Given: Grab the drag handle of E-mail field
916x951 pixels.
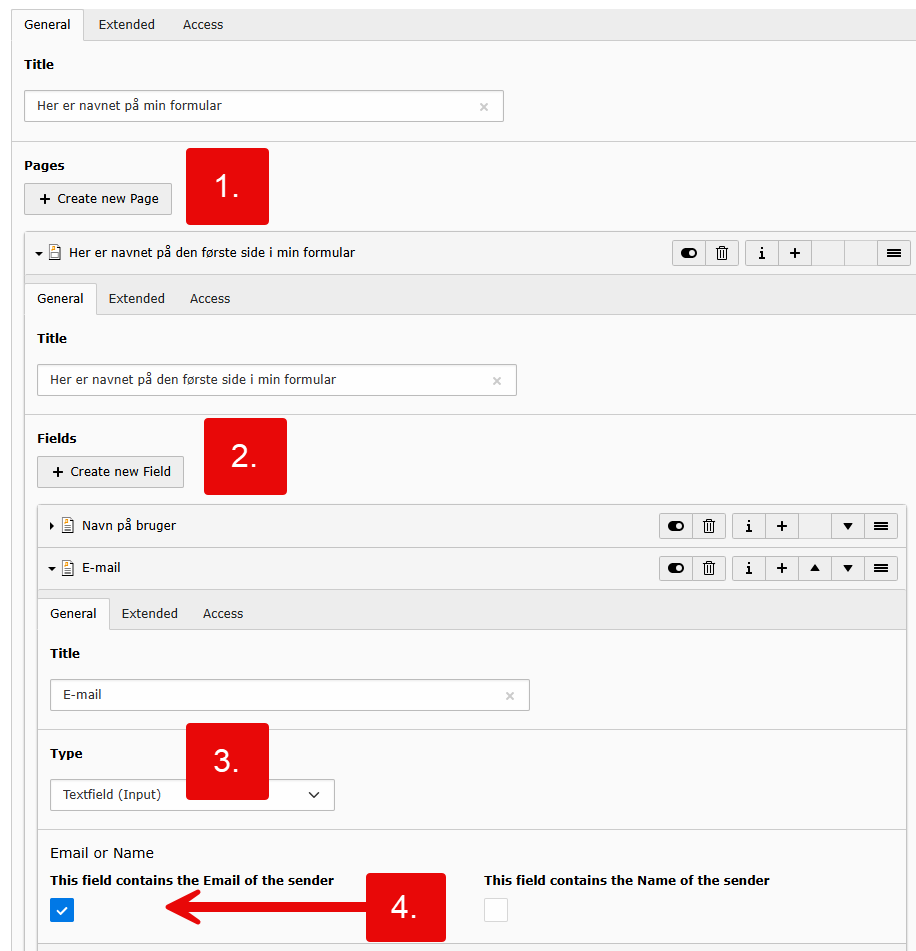Looking at the screenshot, I should [881, 568].
